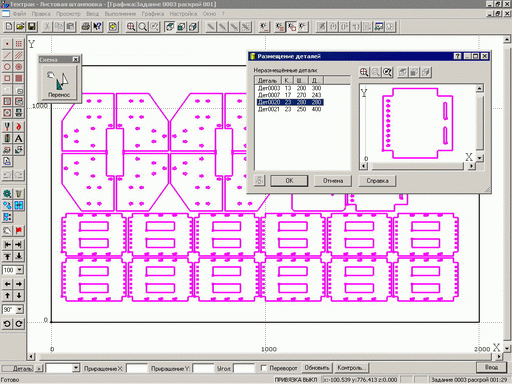This screenshot has height=384, width=512.
Task: Click the red flag icon in left toolbar
Action: (19, 230)
